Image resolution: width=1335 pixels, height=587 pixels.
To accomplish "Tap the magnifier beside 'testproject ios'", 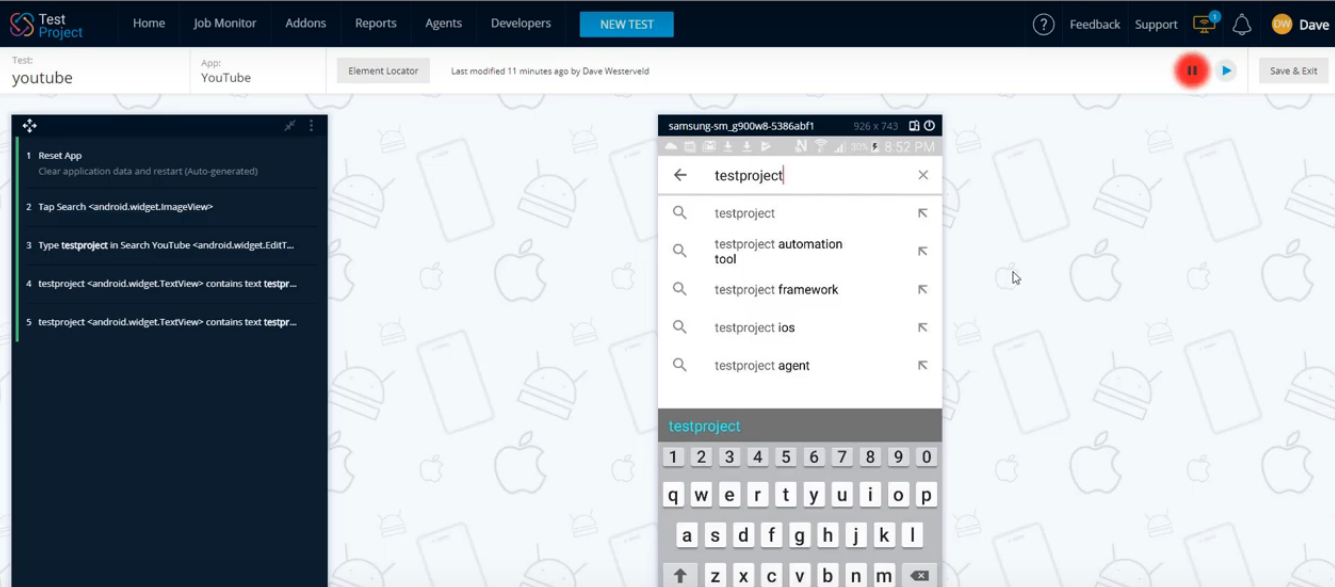I will tap(680, 327).
